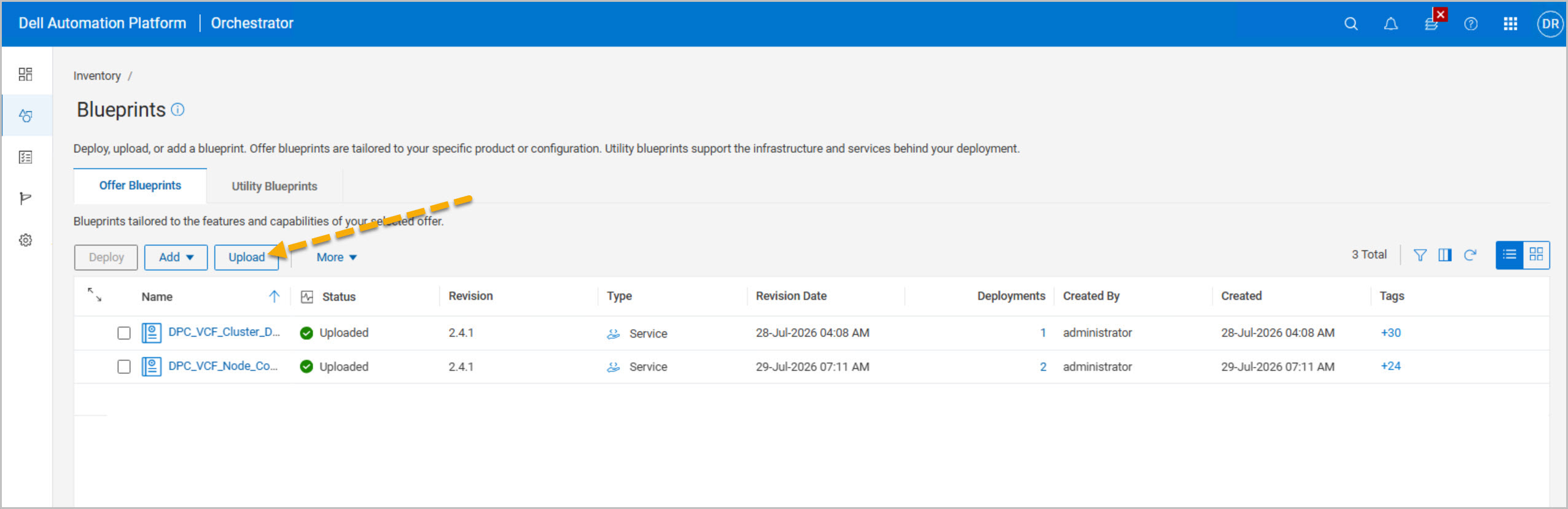The width and height of the screenshot is (1568, 509).
Task: Open the DPC_VCF_Node_Co blueprint link
Action: (223, 366)
